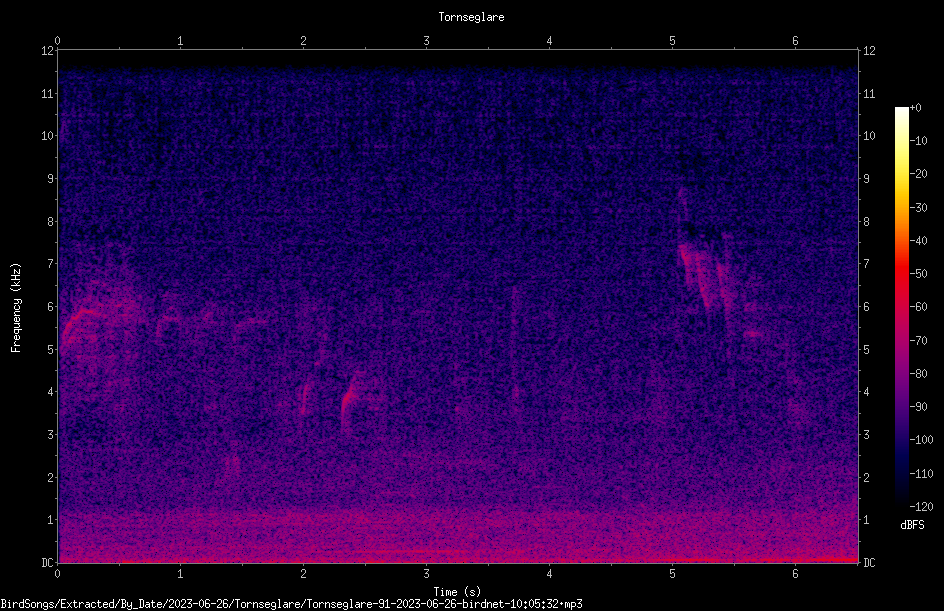
Task: Click the 11 tick on the left frequency axis
Action: (47, 93)
